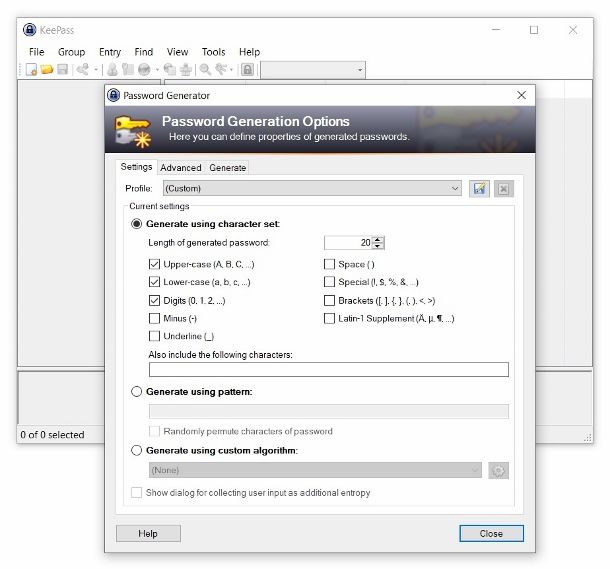Increase password length with up arrow
Viewport: 610px width, 569px height.
pyautogui.click(x=377, y=239)
